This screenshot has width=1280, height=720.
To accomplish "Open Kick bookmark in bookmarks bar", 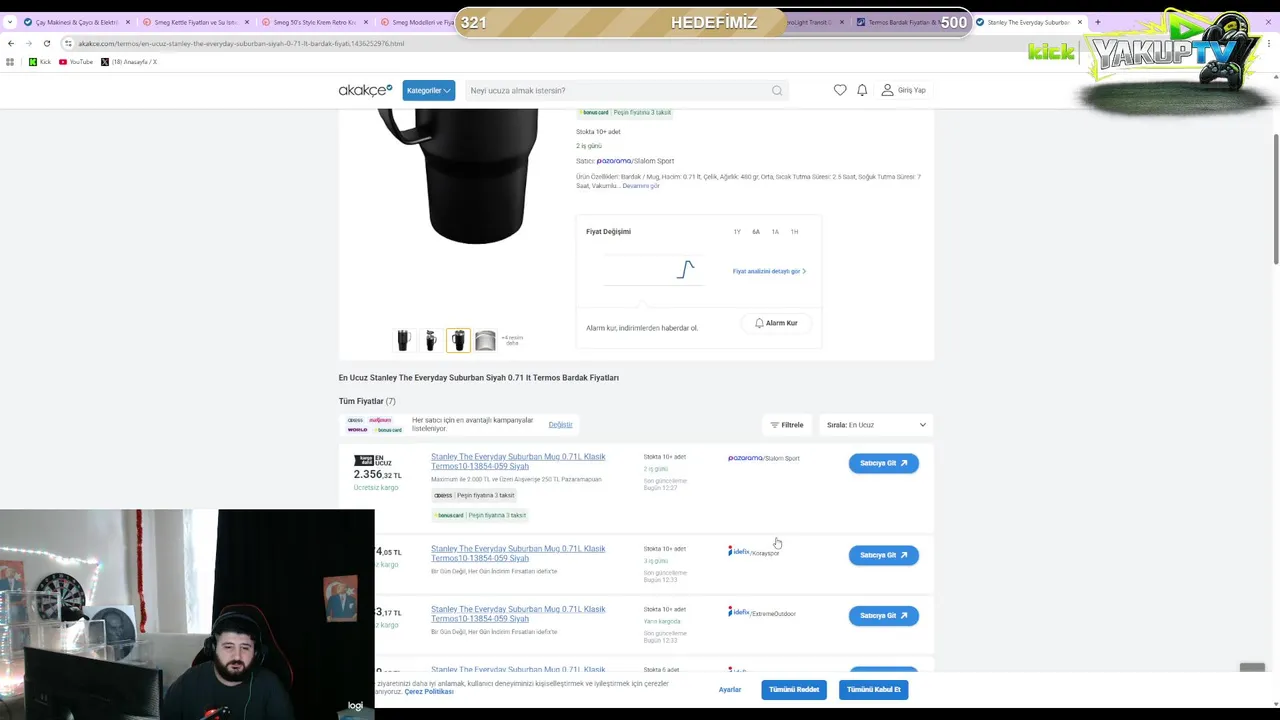I will [x=40, y=62].
